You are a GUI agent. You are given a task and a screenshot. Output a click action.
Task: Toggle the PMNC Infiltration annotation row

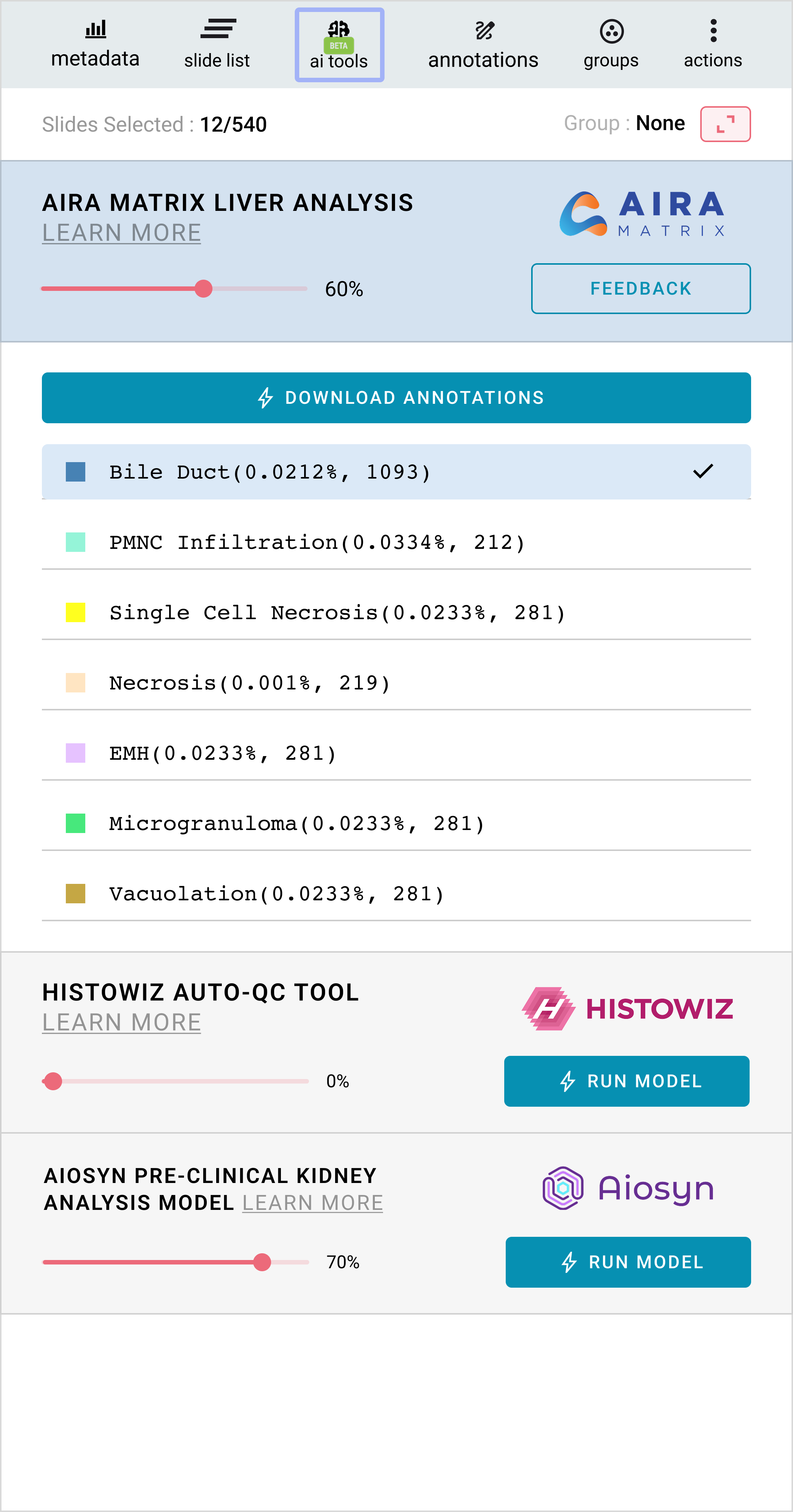[x=396, y=543]
